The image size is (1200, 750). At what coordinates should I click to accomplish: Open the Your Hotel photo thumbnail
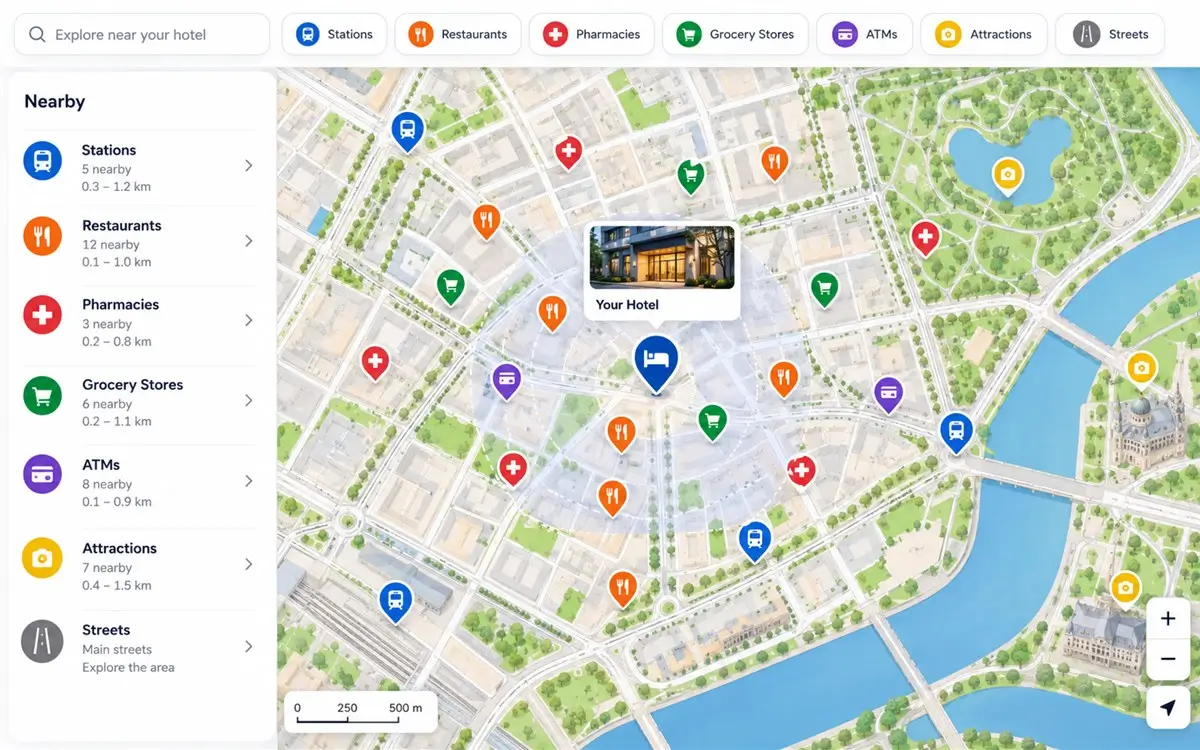click(662, 257)
